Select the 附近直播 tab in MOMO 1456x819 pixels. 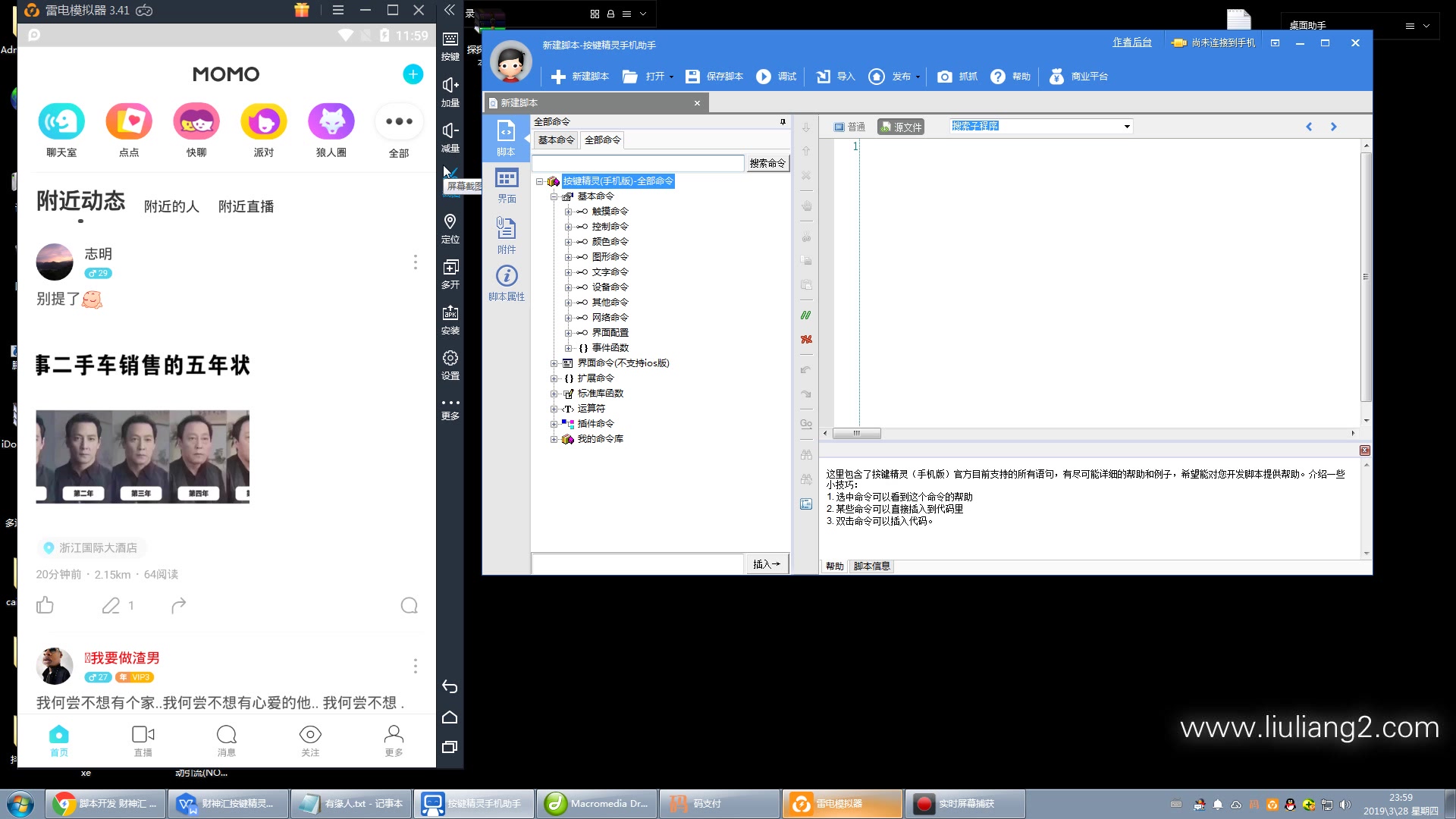click(x=246, y=207)
